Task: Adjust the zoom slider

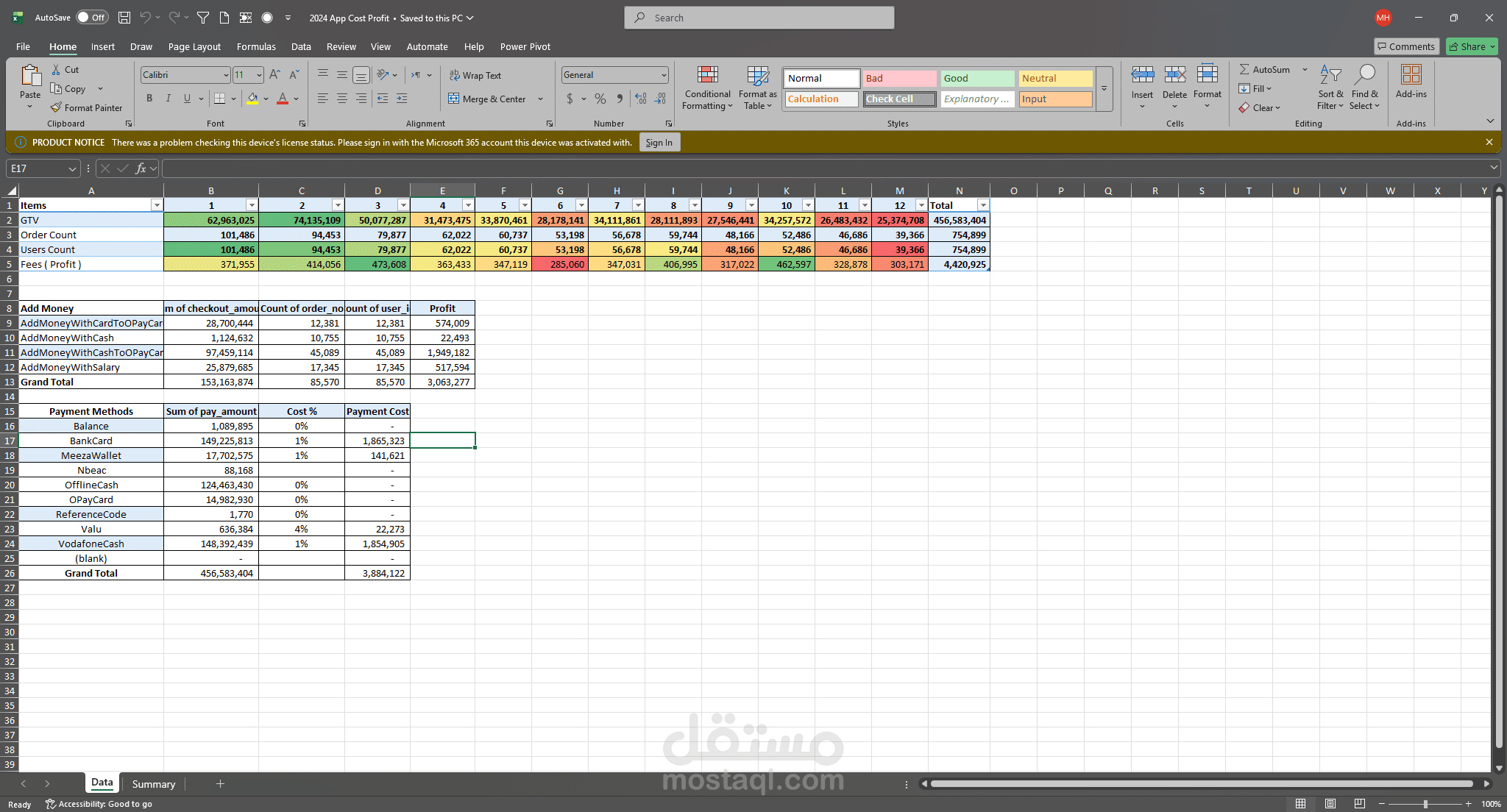Action: [x=1425, y=804]
